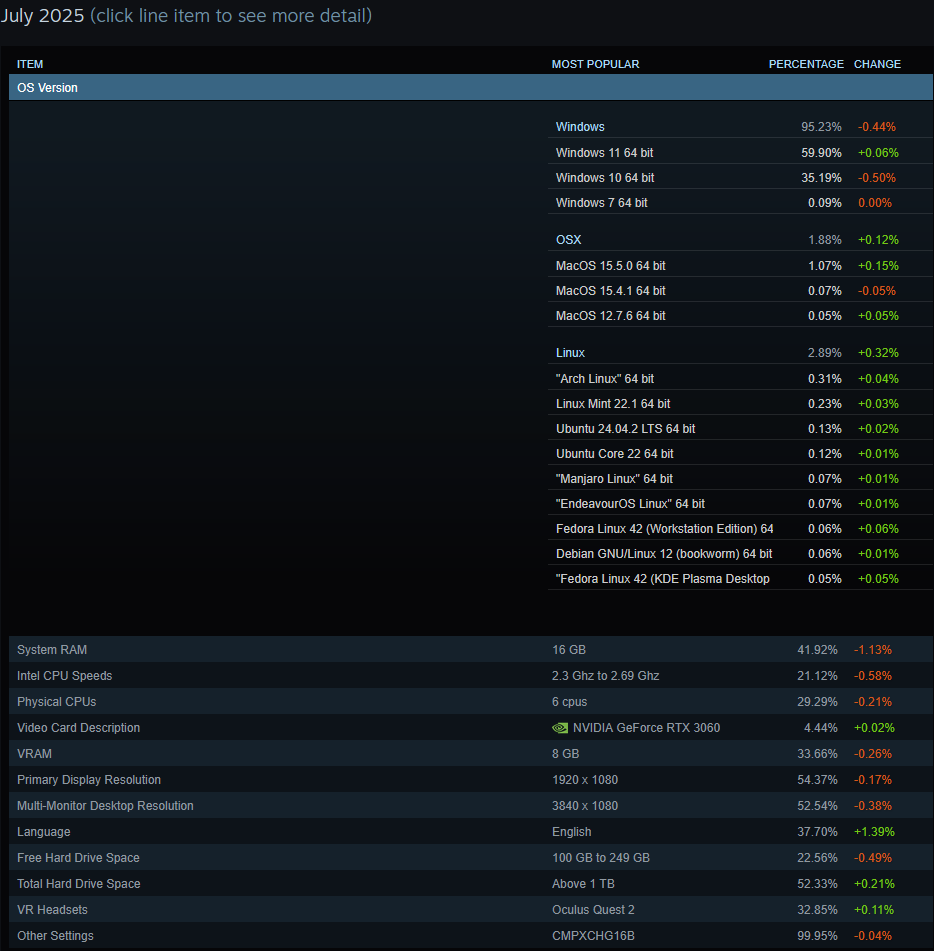934x951 pixels.
Task: Click the -1.13% System RAM change value
Action: pos(873,650)
